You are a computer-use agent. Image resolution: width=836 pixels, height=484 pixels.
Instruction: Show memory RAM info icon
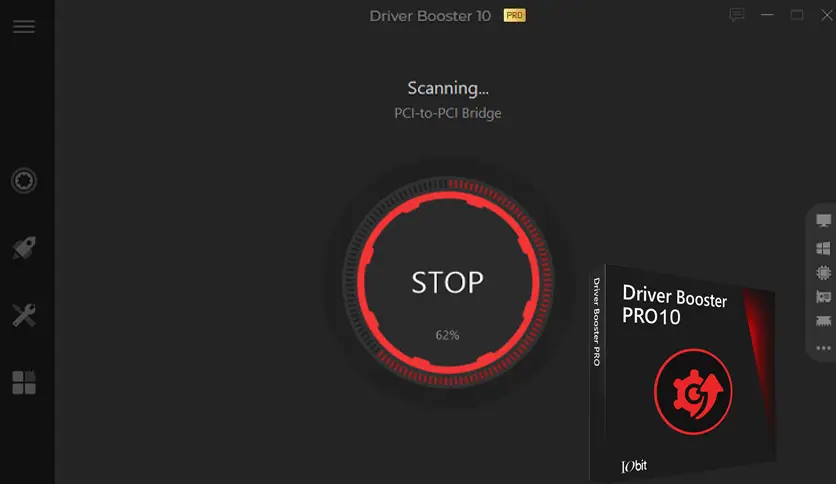823,321
